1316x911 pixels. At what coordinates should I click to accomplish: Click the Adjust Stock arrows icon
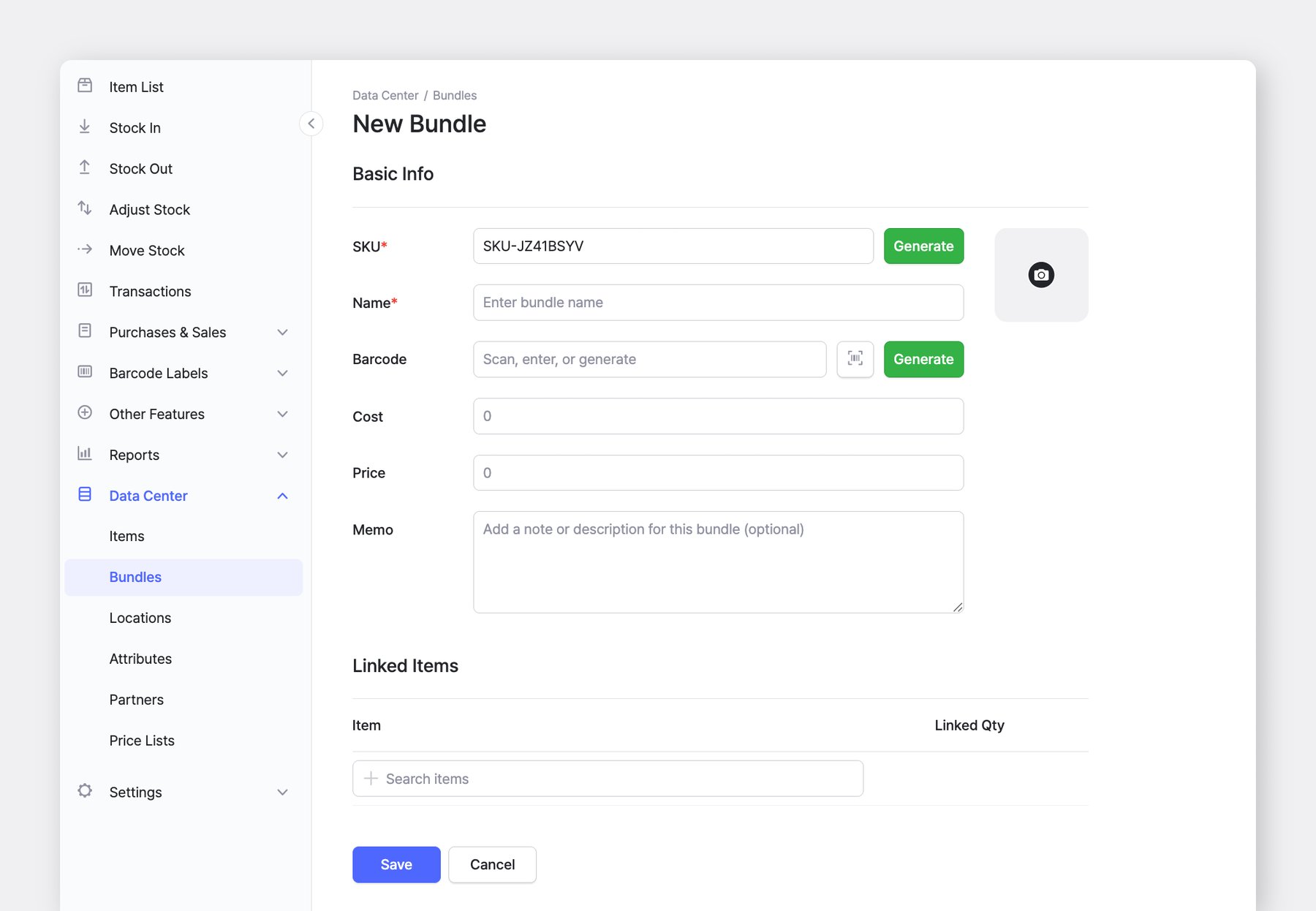coord(85,209)
